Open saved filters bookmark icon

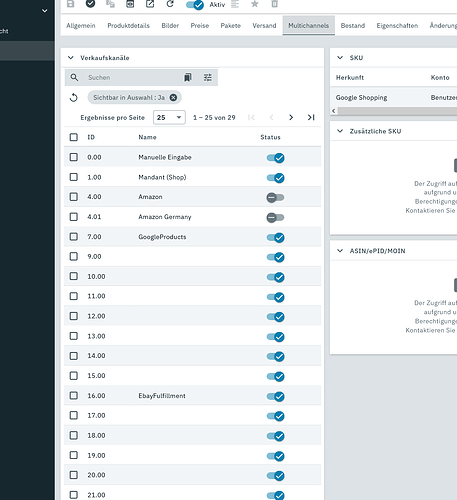[x=188, y=77]
